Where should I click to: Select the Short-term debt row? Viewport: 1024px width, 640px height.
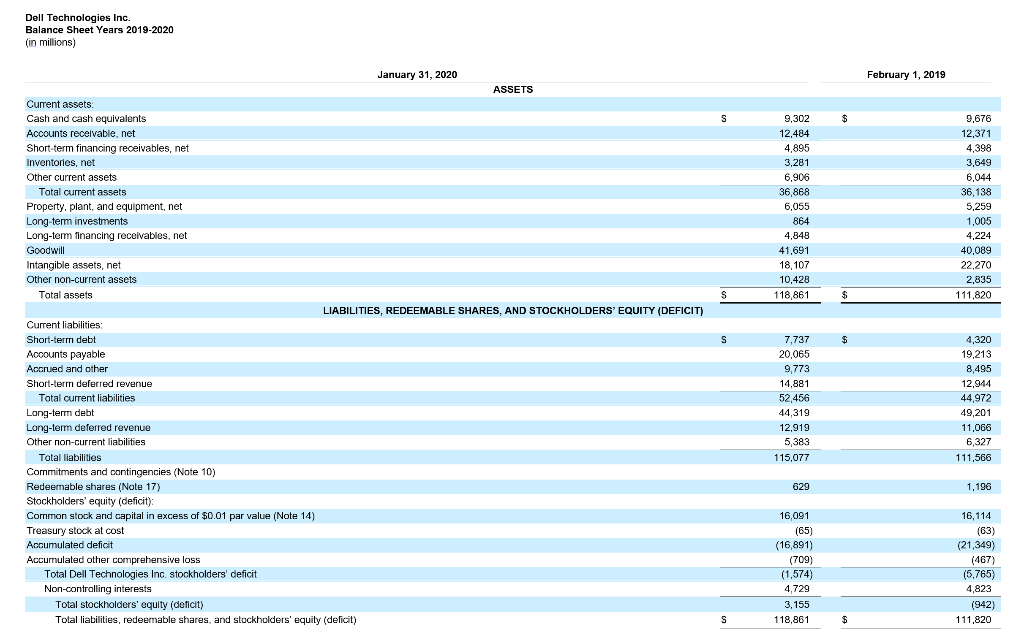(x=63, y=339)
